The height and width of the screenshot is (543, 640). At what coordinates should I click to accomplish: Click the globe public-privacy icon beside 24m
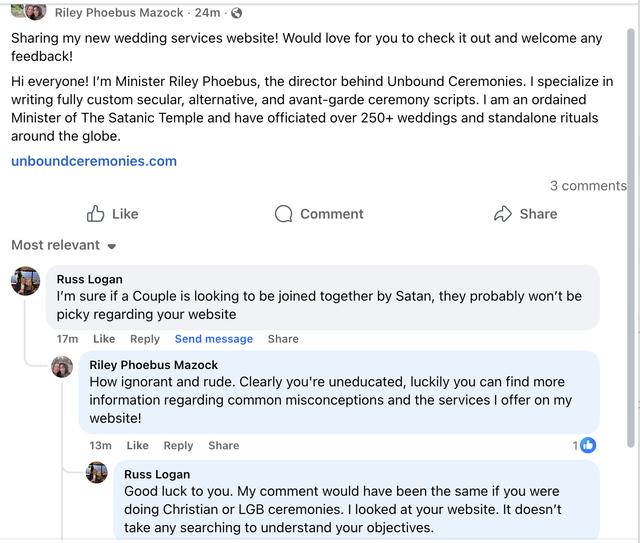236,13
